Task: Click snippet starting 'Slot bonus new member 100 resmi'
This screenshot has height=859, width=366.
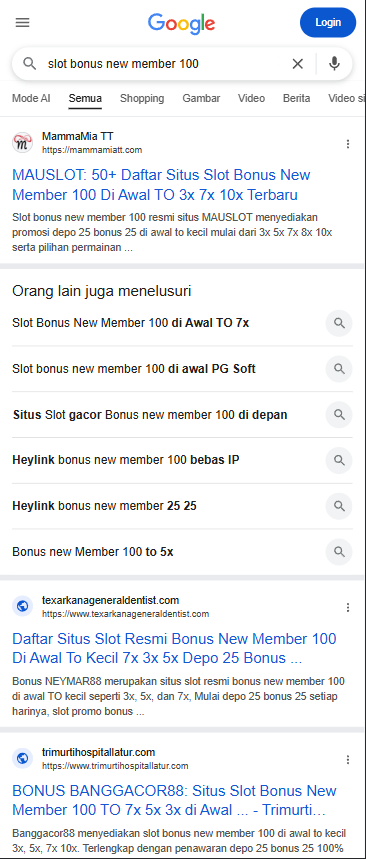Action: [172, 232]
